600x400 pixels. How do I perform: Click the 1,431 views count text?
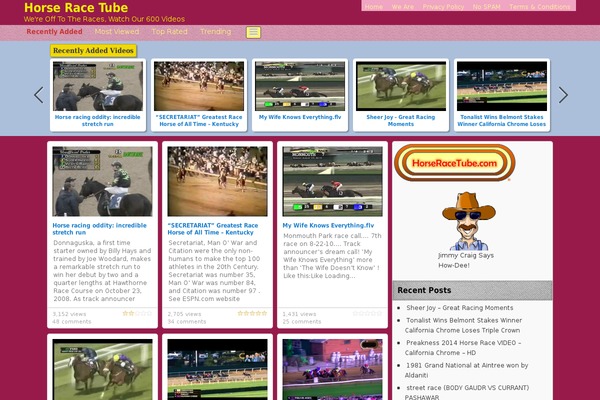[x=299, y=314]
